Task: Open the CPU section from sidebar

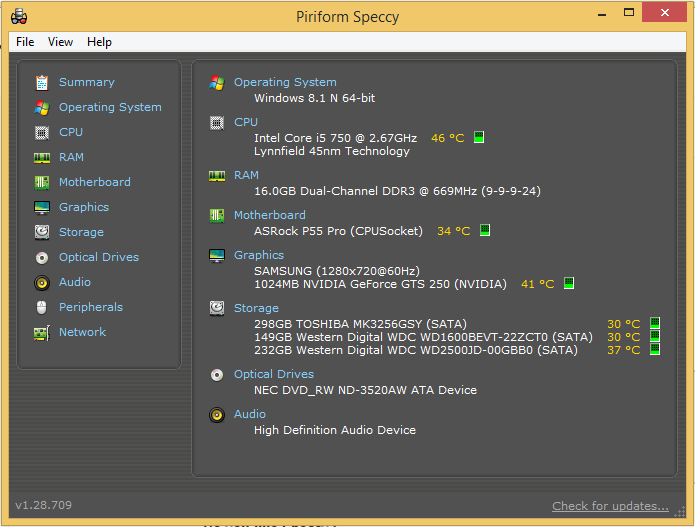Action: pyautogui.click(x=71, y=132)
